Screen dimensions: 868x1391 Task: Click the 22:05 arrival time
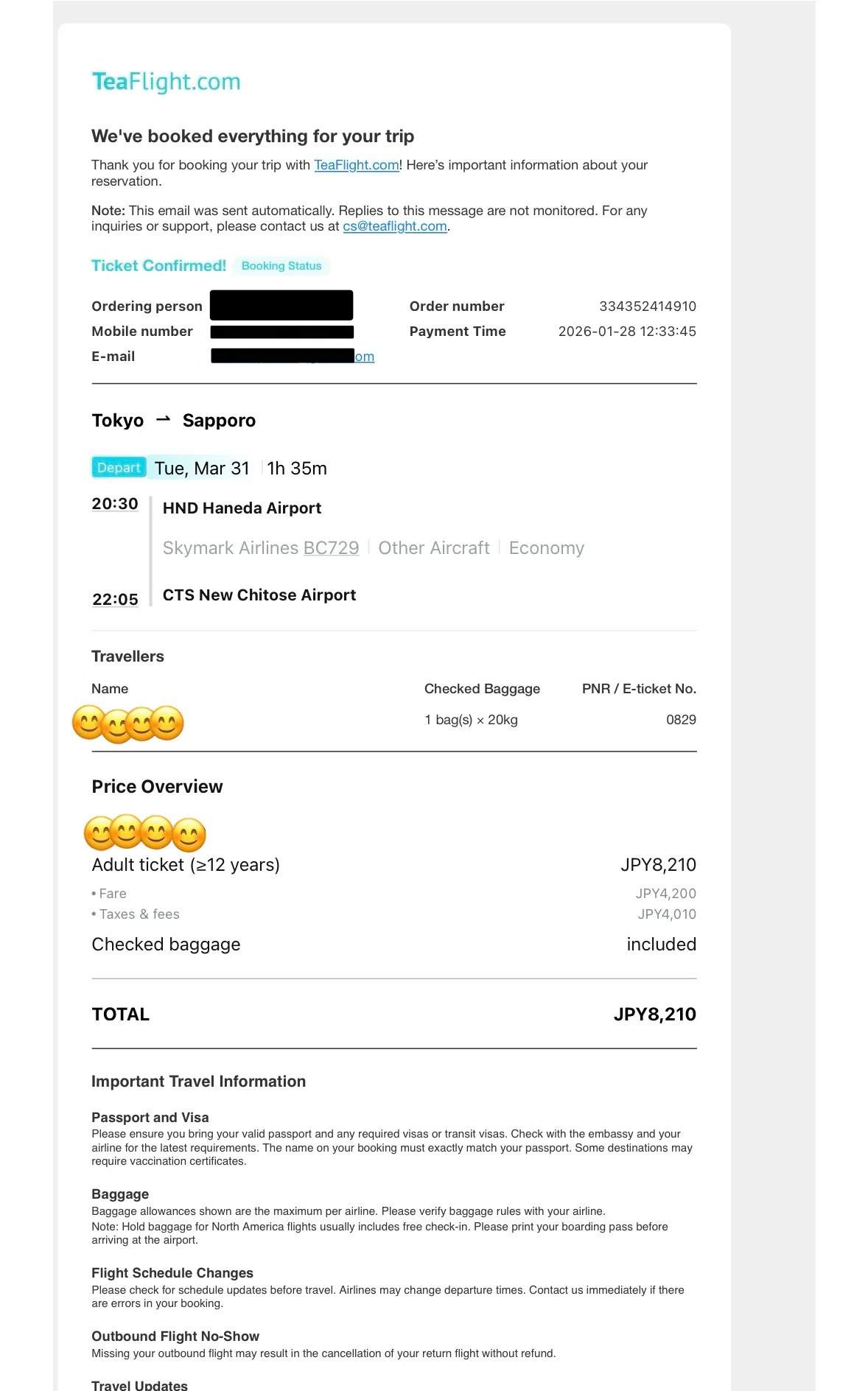pos(115,599)
